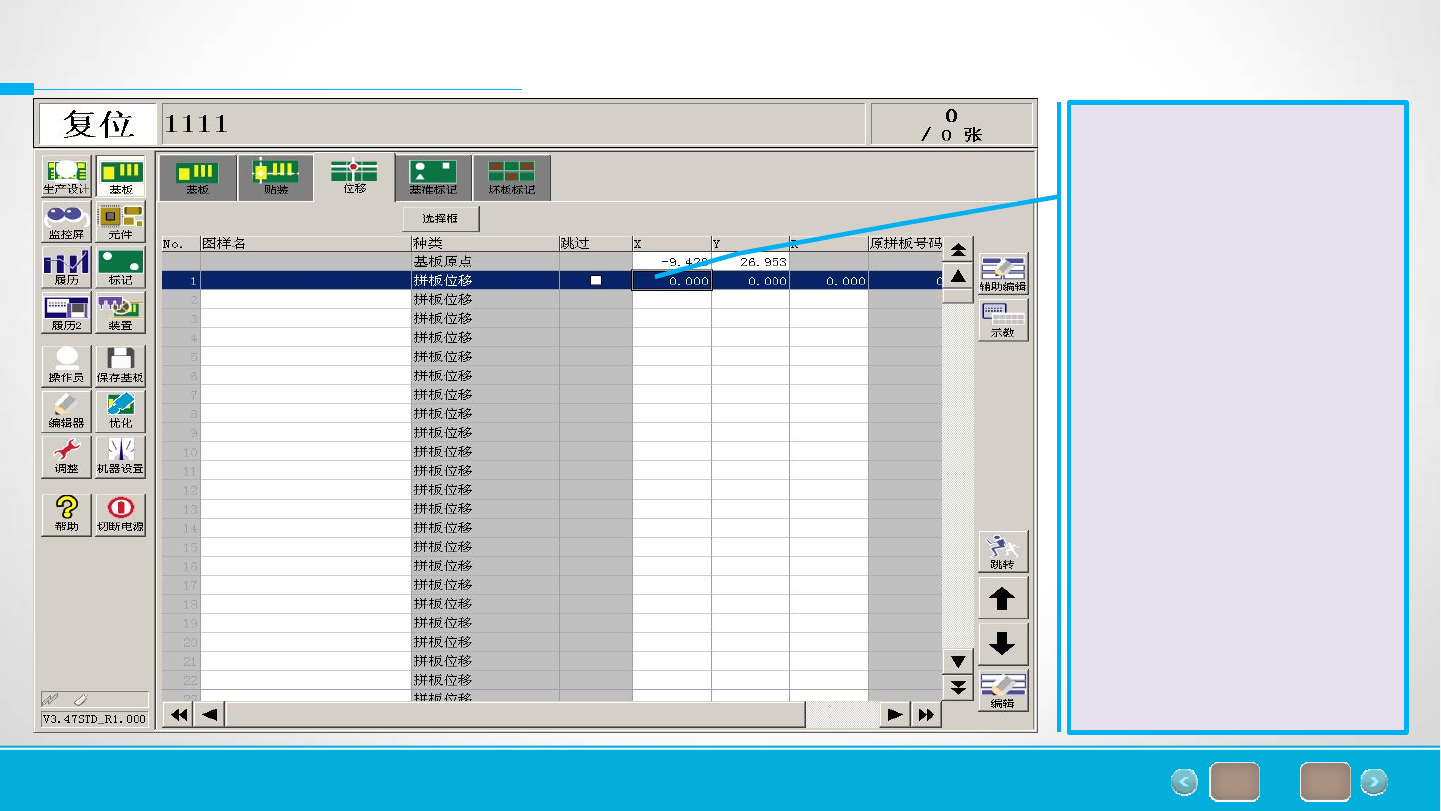The height and width of the screenshot is (811, 1441).
Task: Open the 监控屏 monitor screen
Action: [x=67, y=221]
